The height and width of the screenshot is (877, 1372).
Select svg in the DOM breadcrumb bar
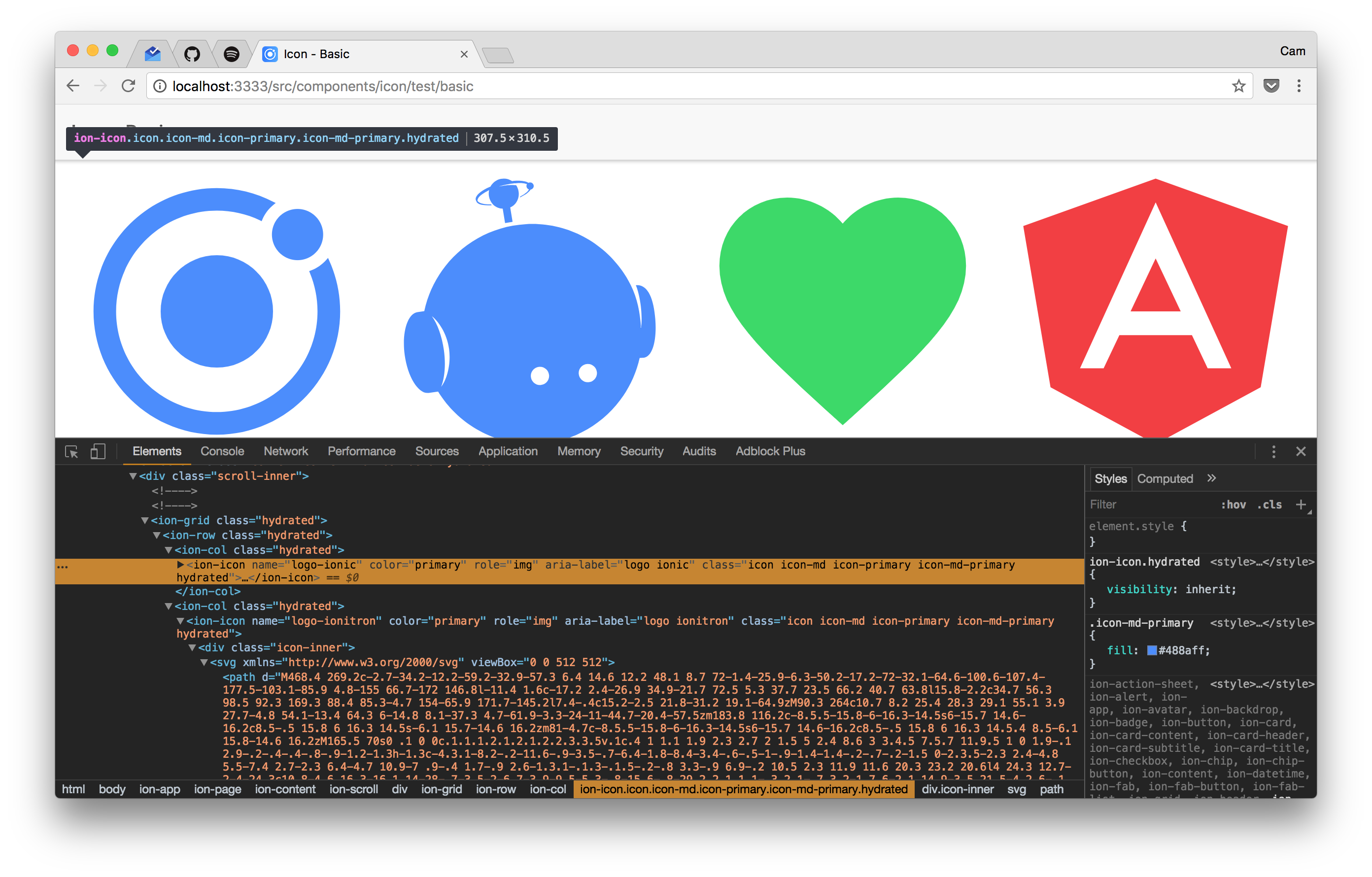[1018, 789]
